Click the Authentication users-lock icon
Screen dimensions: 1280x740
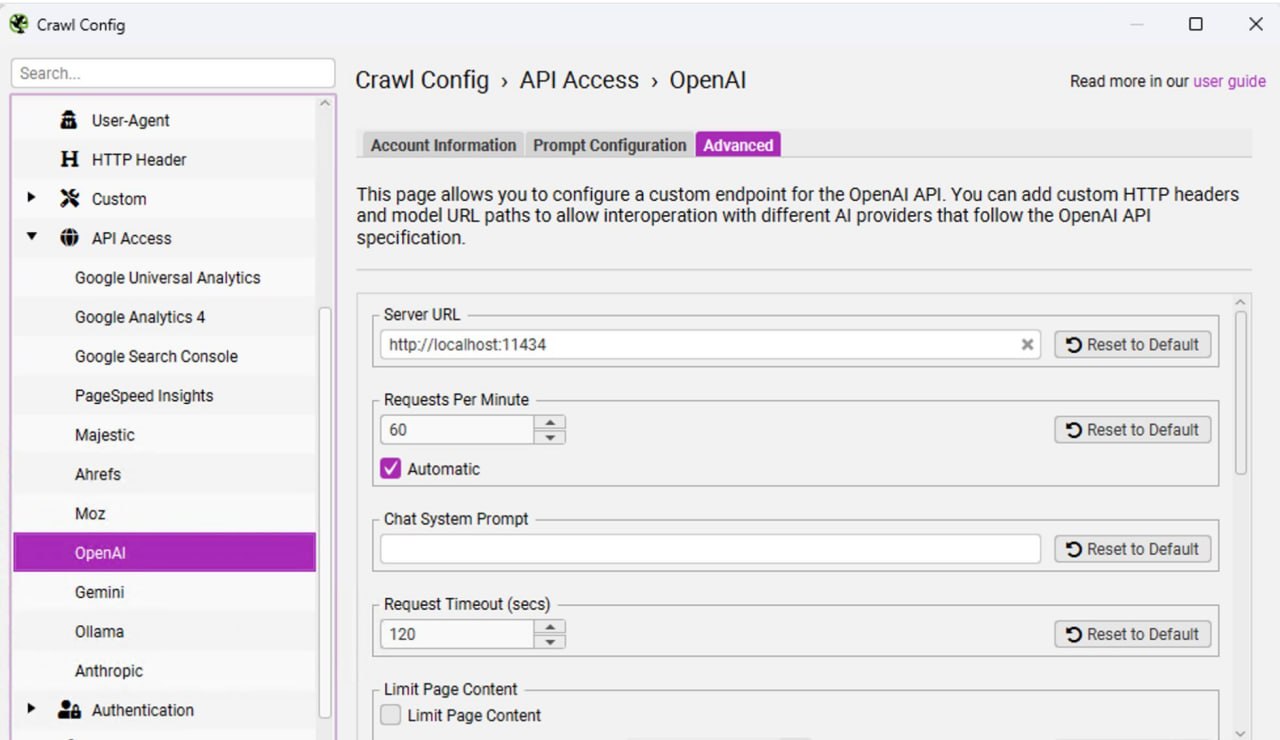pos(69,710)
